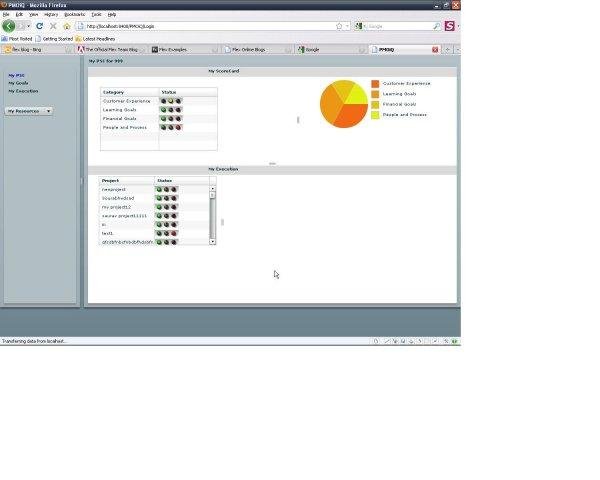Click the My Scorecard panel header

pos(272,71)
